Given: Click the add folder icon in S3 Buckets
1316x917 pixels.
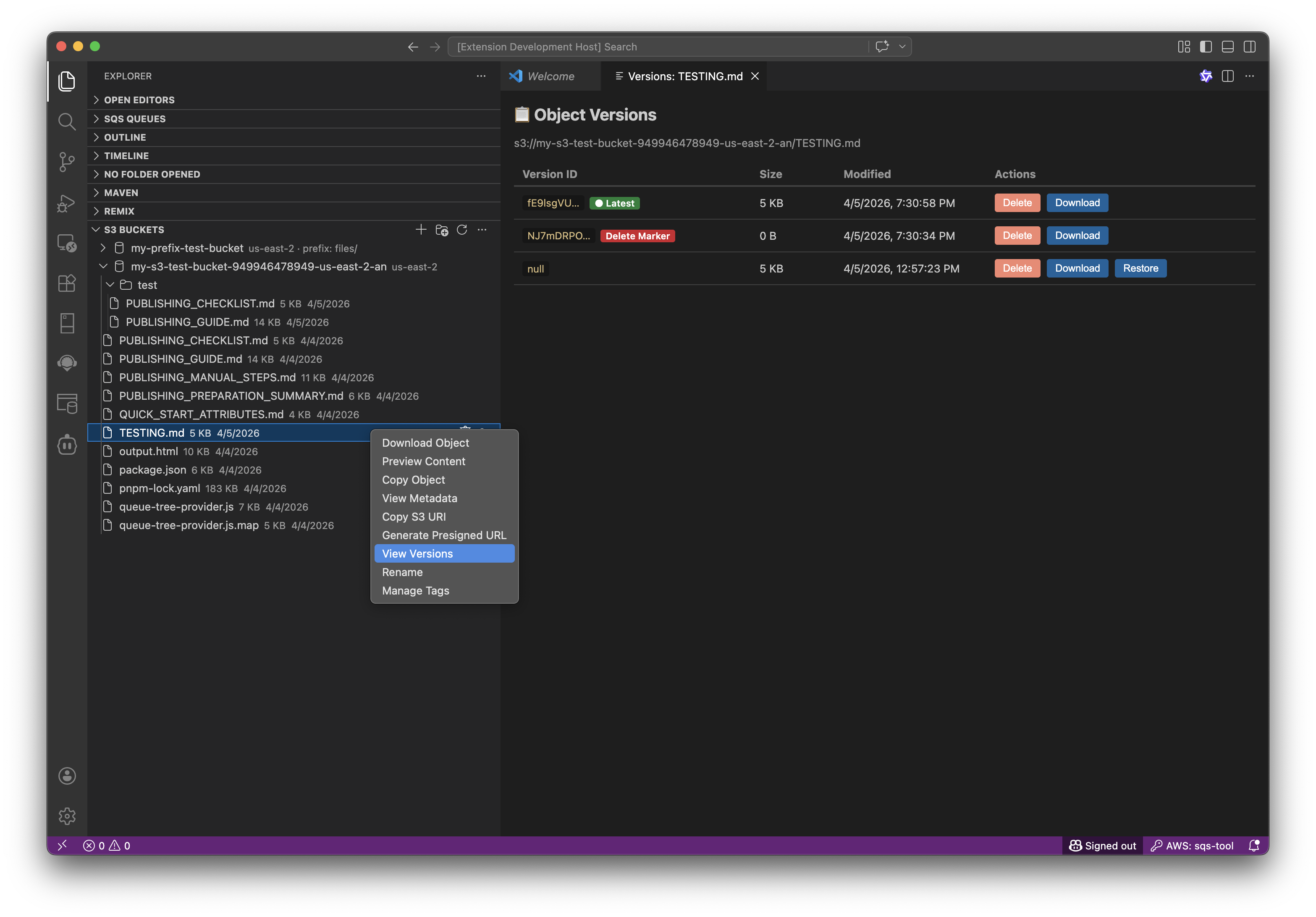Looking at the screenshot, I should pos(441,230).
